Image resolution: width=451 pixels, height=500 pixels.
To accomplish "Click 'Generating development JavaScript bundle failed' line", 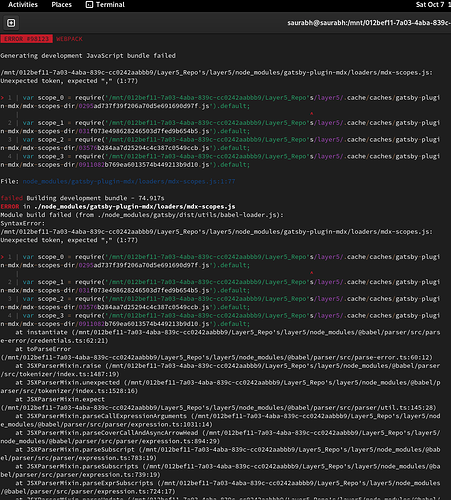I will [x=88, y=56].
